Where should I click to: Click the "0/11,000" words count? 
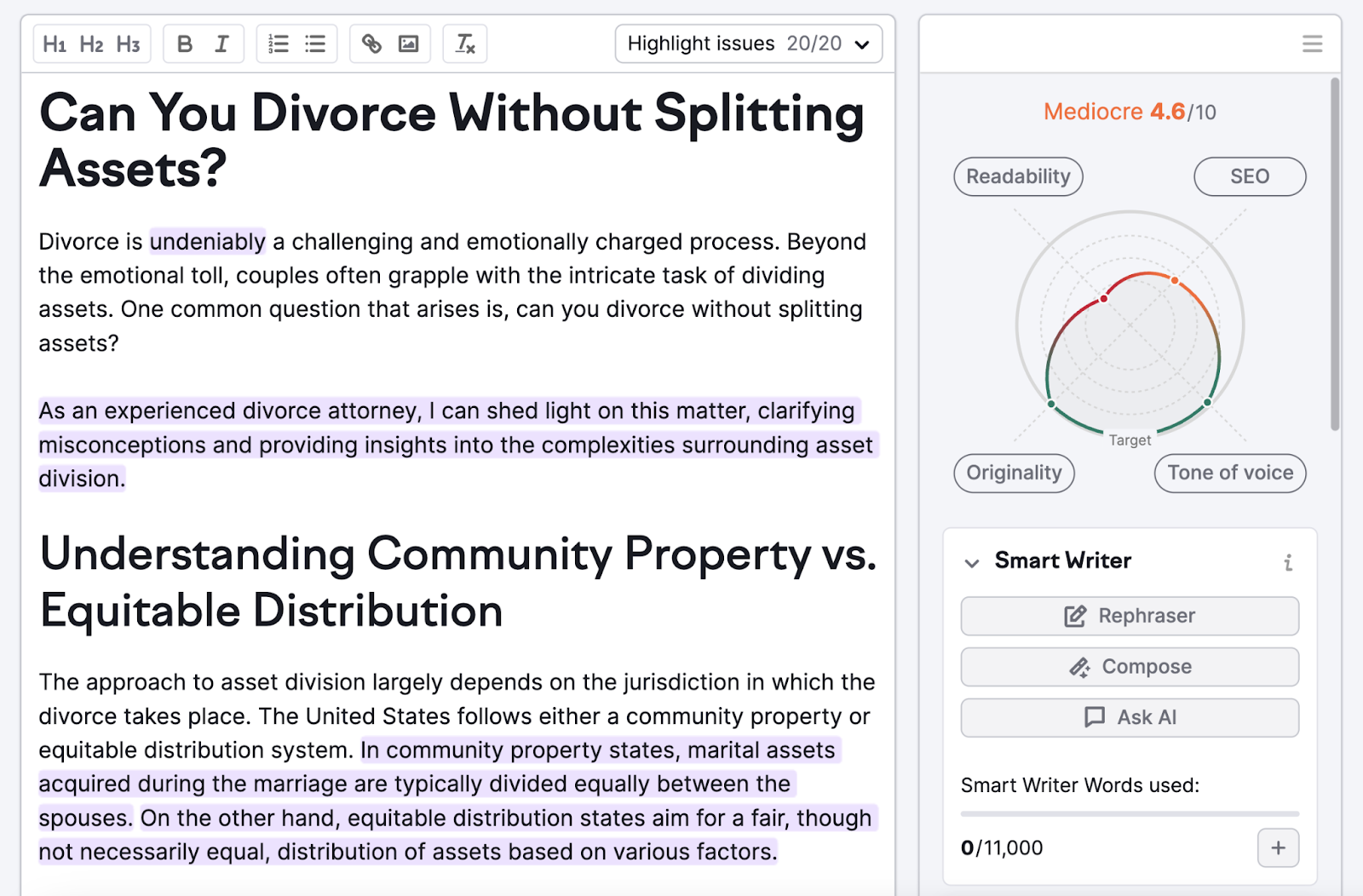tap(1002, 848)
